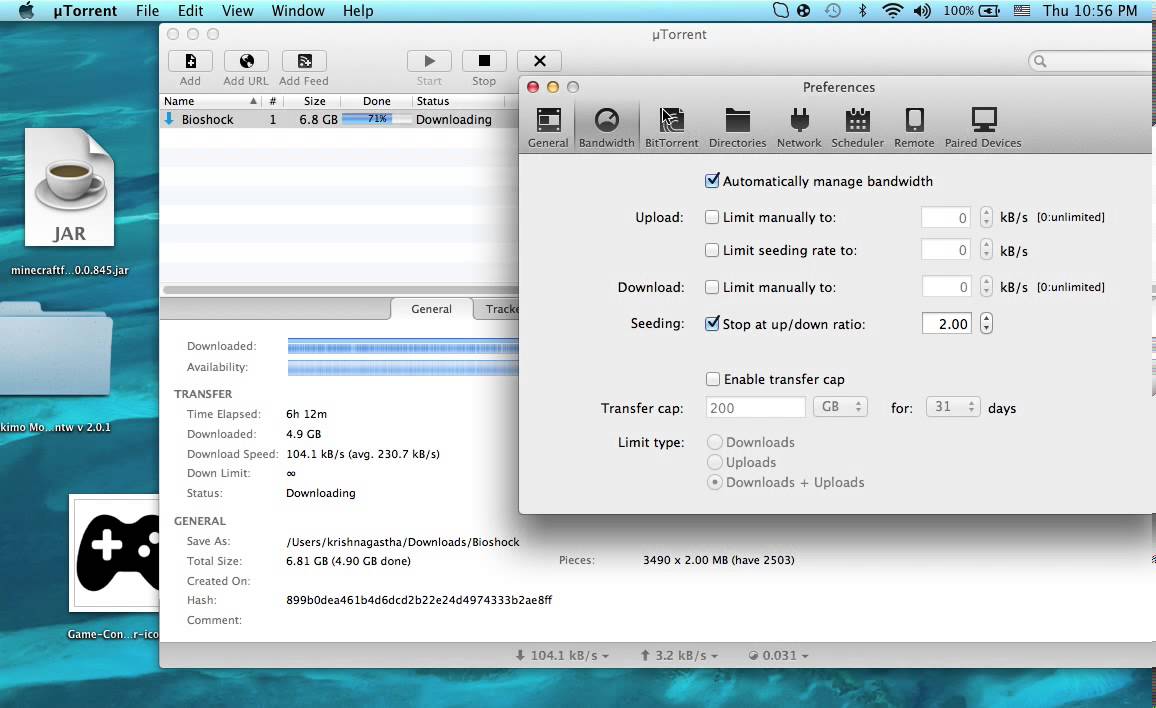Click the minecraft JAR file desktop icon
This screenshot has height=708, width=1156.
tap(69, 187)
